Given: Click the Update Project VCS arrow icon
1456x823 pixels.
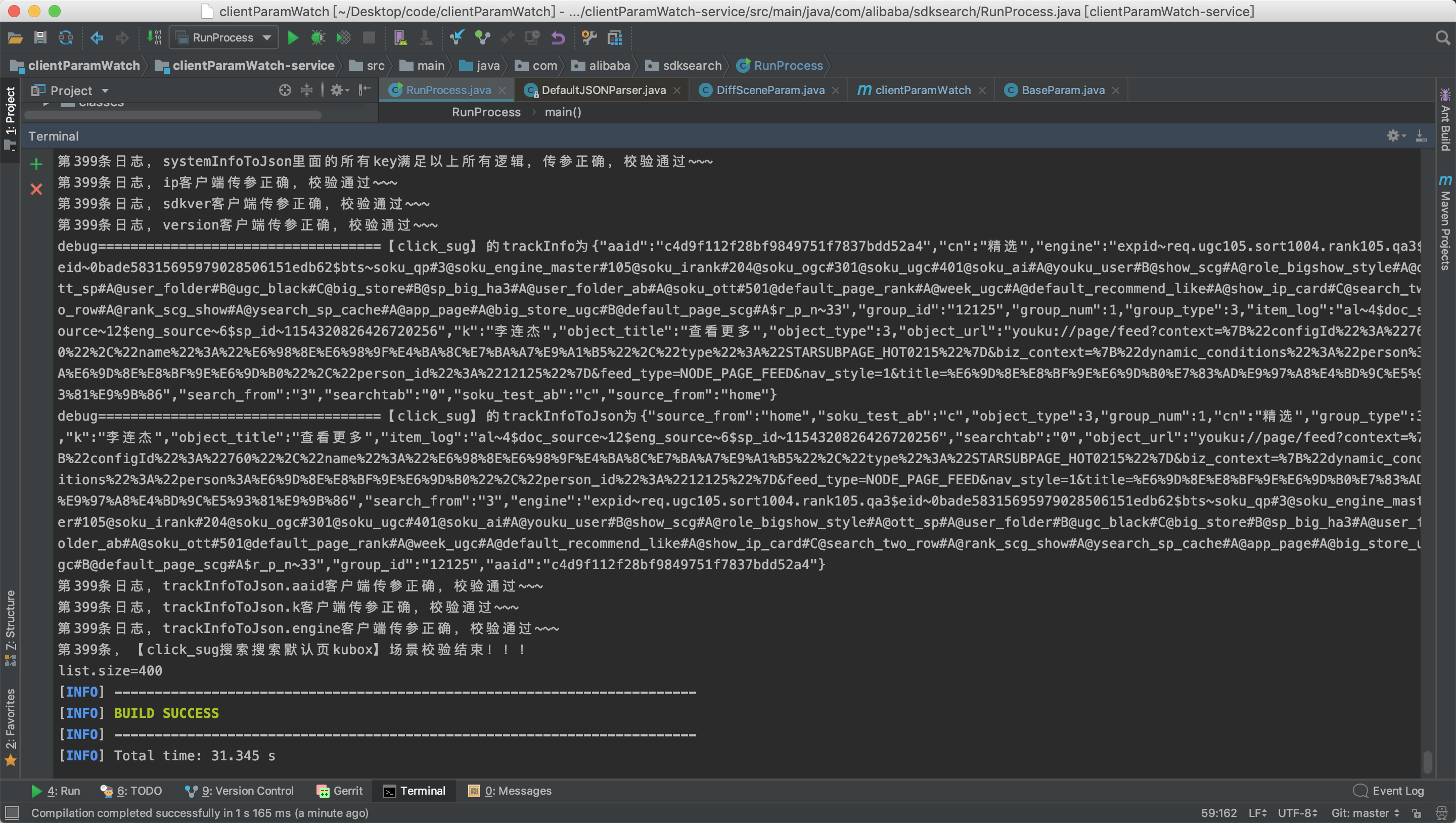Looking at the screenshot, I should [456, 38].
